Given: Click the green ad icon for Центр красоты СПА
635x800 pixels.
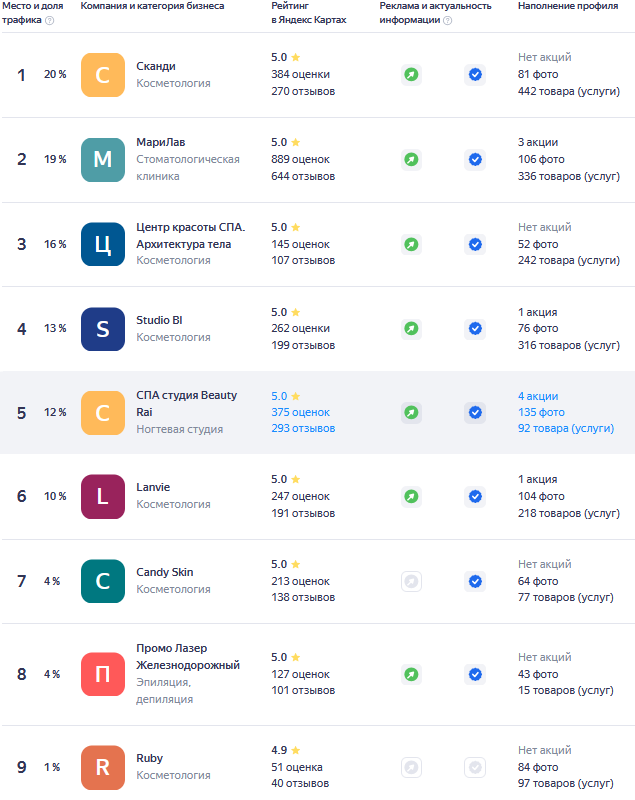Looking at the screenshot, I should pyautogui.click(x=411, y=244).
